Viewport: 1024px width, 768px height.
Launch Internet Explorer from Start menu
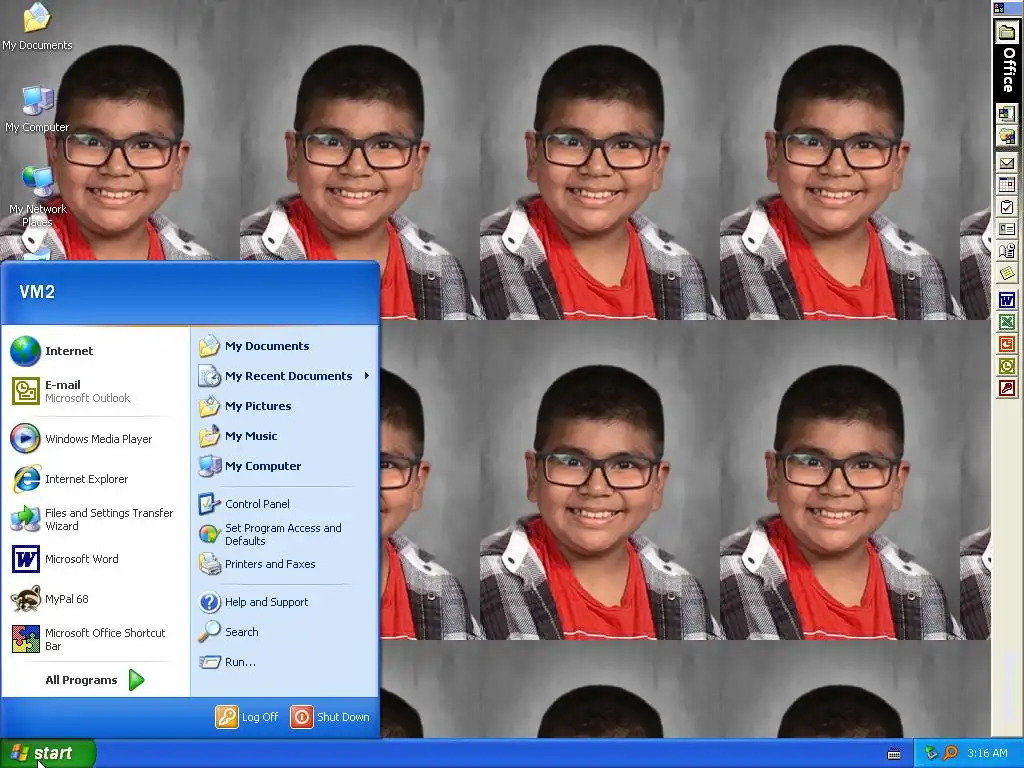95,479
